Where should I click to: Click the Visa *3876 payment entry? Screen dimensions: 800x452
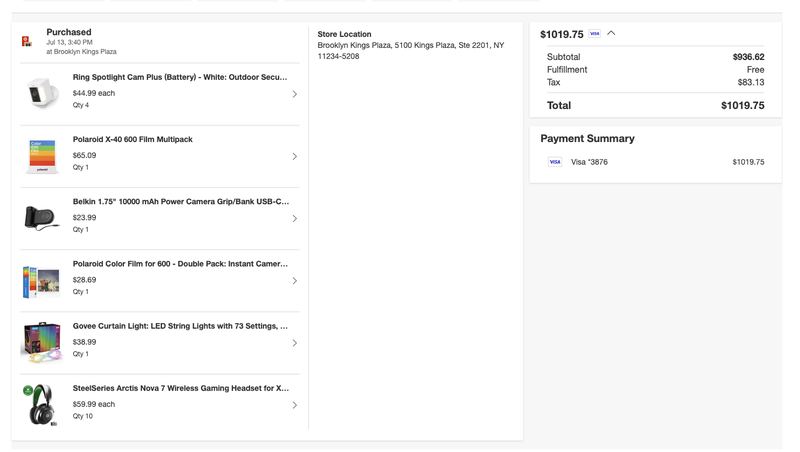coord(656,162)
